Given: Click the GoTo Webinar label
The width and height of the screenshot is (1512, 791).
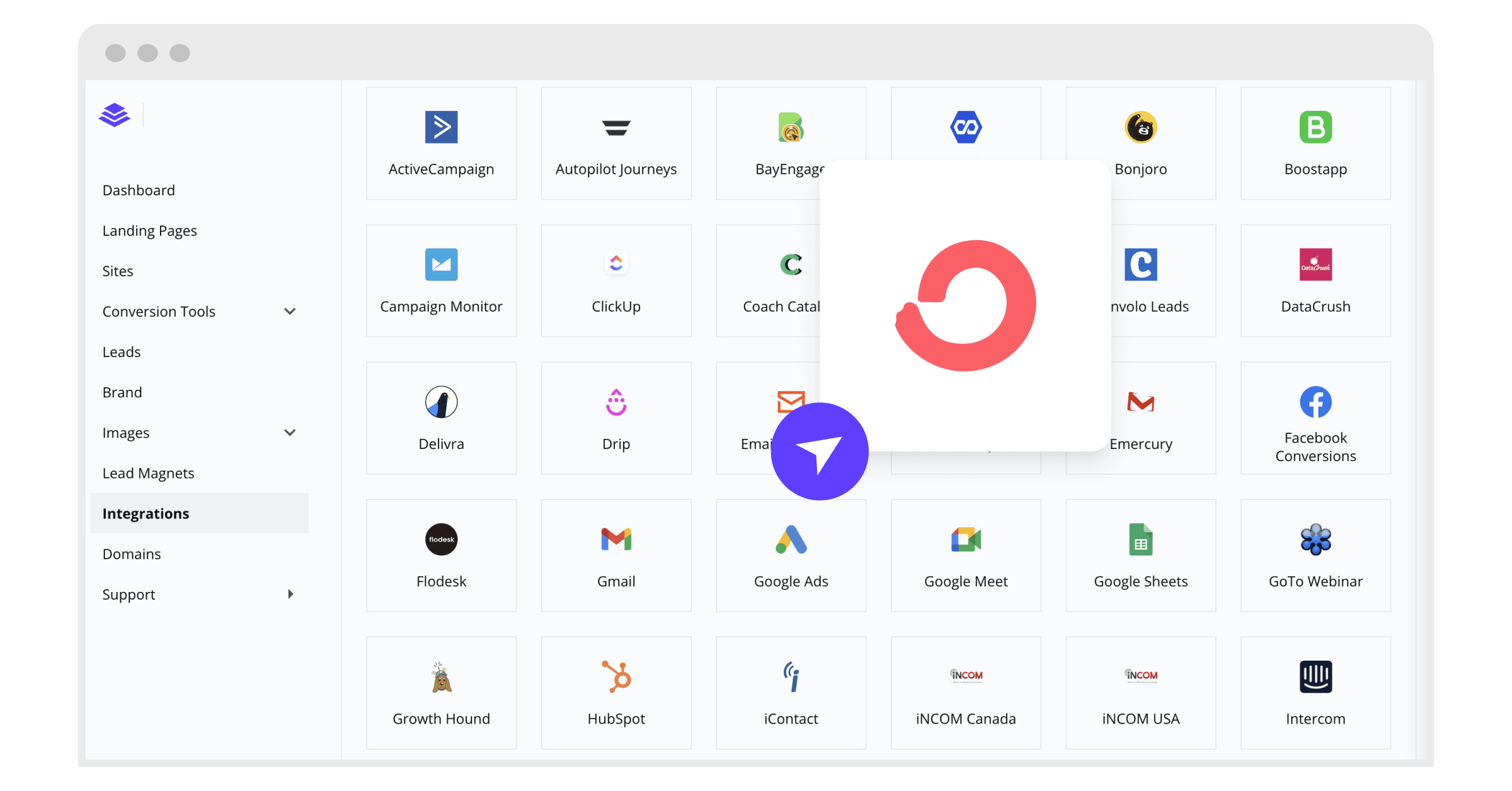Looking at the screenshot, I should coord(1315,581).
